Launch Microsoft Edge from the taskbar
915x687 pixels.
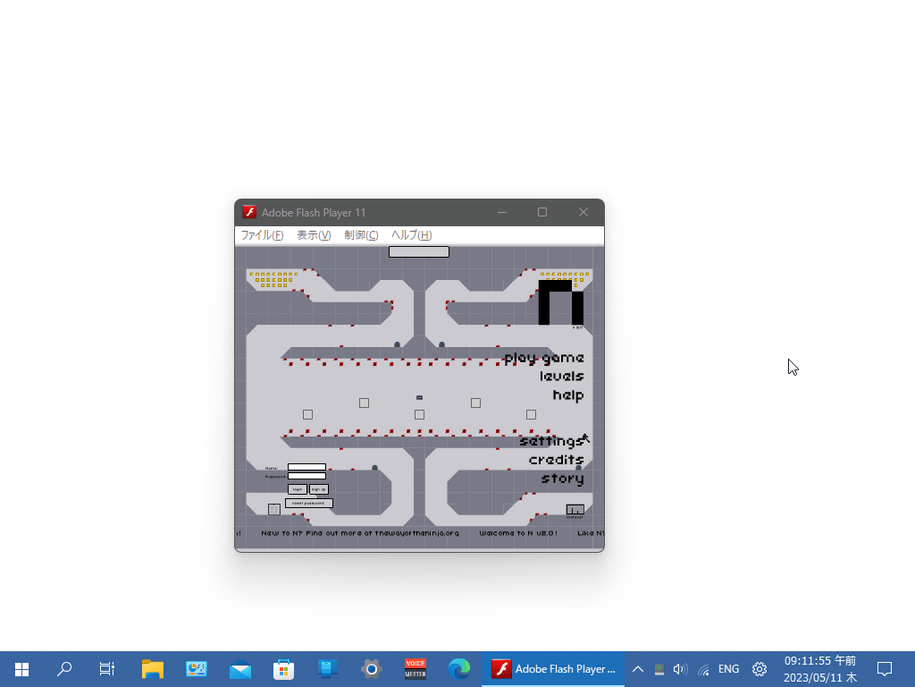(x=459, y=669)
